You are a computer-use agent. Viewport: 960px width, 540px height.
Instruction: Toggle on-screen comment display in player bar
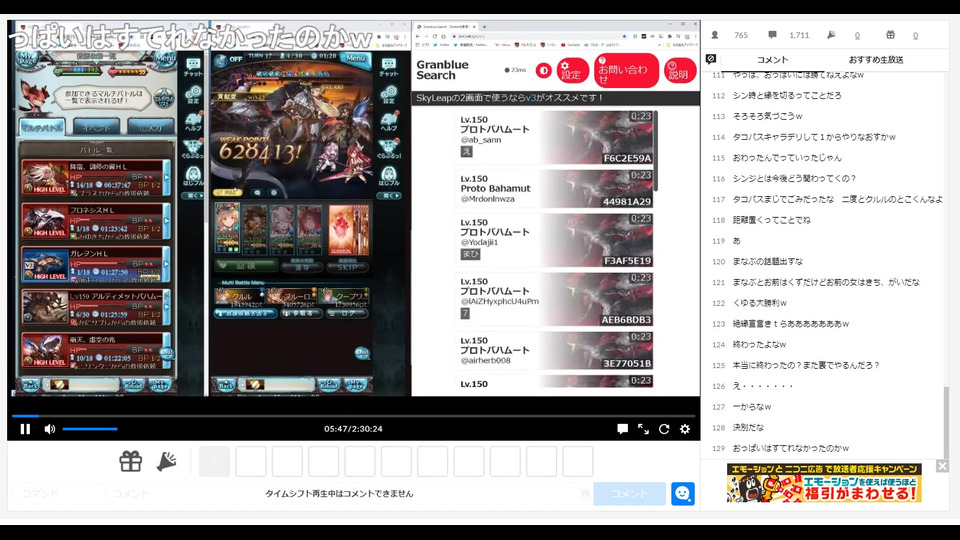pyautogui.click(x=622, y=429)
